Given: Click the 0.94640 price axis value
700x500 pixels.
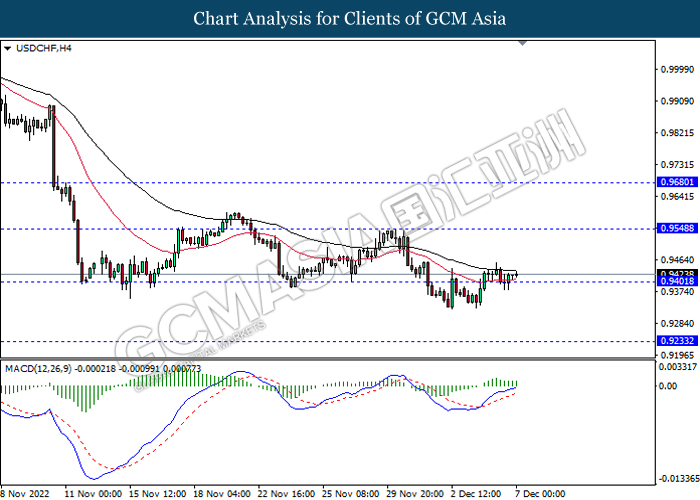Looking at the screenshot, I should pos(677,260).
